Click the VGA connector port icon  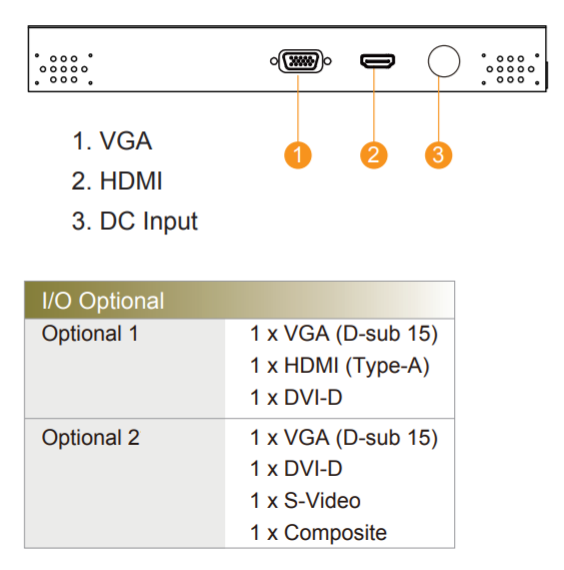pos(301,61)
